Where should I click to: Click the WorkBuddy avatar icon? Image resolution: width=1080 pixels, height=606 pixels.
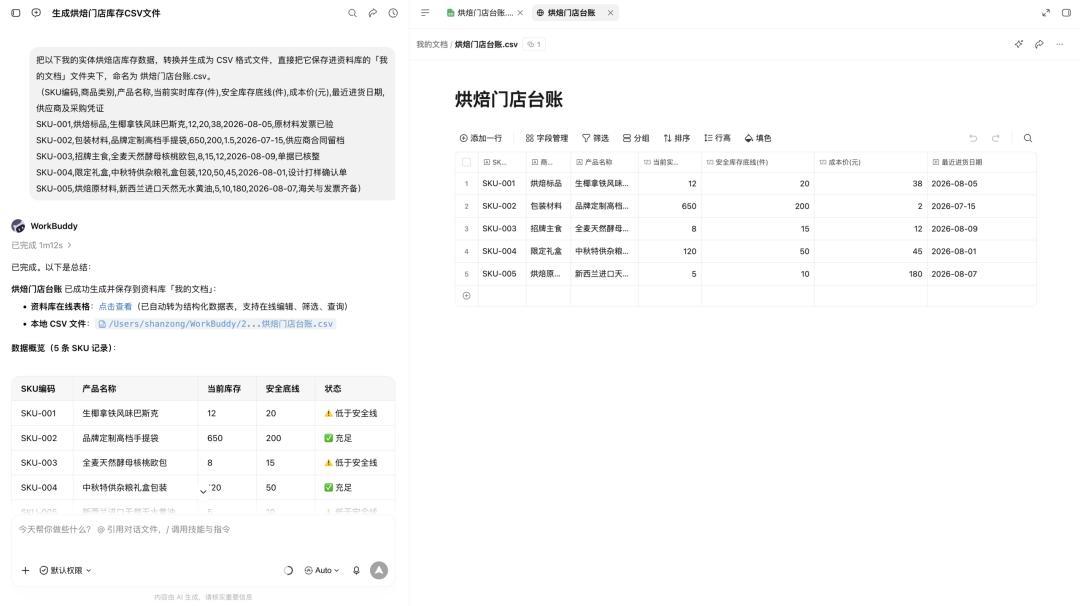18,226
